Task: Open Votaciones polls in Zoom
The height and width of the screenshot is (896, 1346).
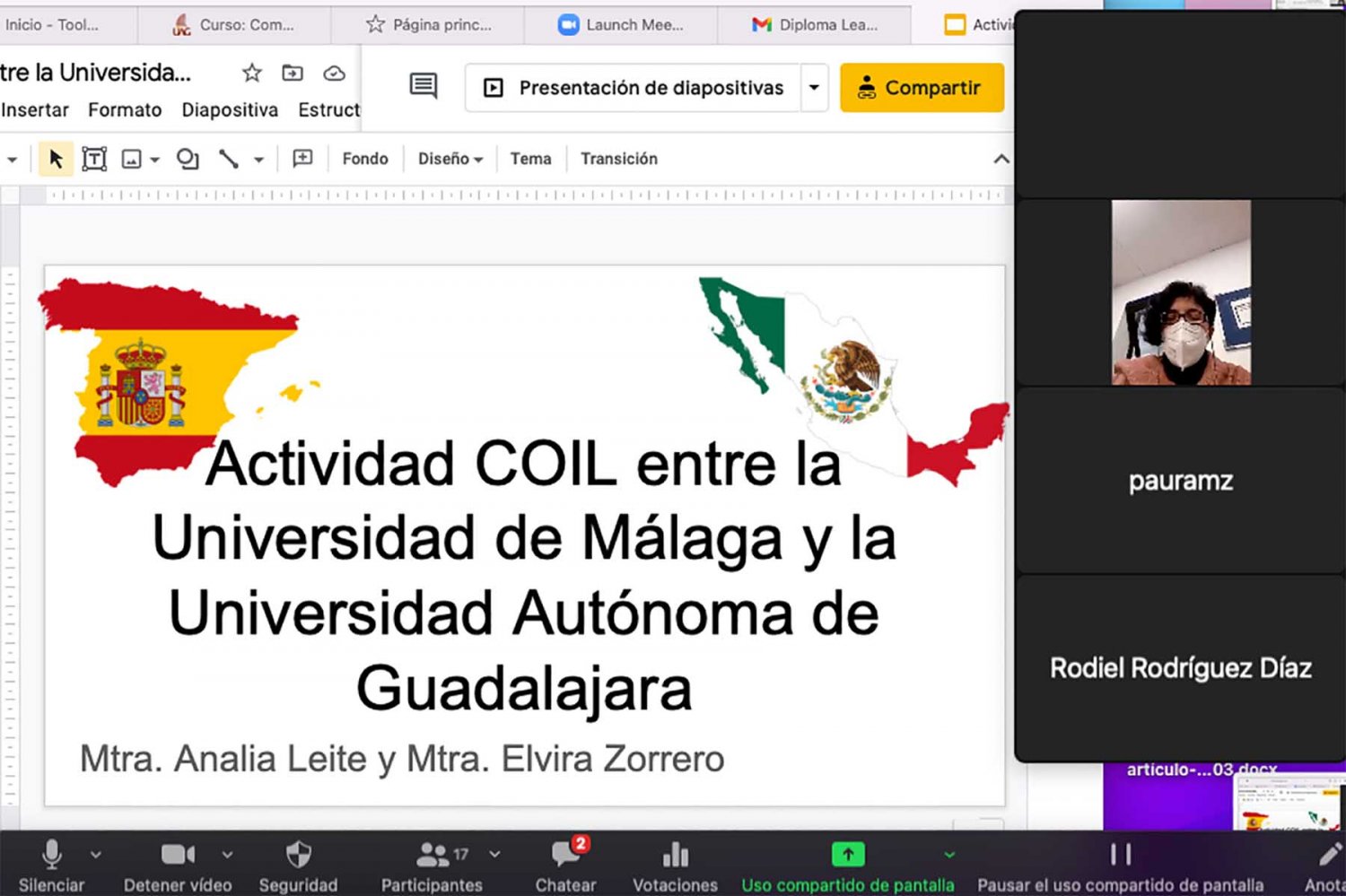Action: point(675,866)
